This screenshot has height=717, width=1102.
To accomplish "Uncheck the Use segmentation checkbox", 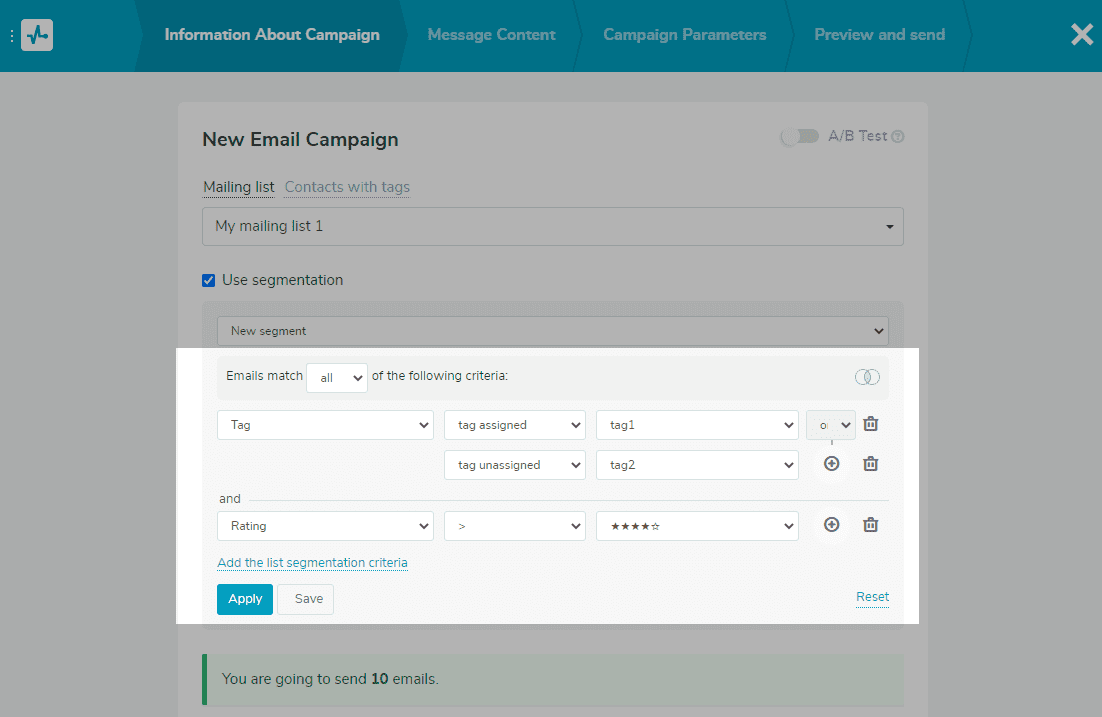I will (209, 280).
